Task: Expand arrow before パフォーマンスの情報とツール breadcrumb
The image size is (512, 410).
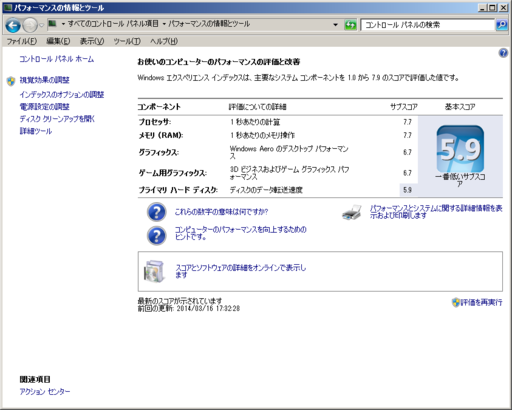Action: tap(164, 24)
